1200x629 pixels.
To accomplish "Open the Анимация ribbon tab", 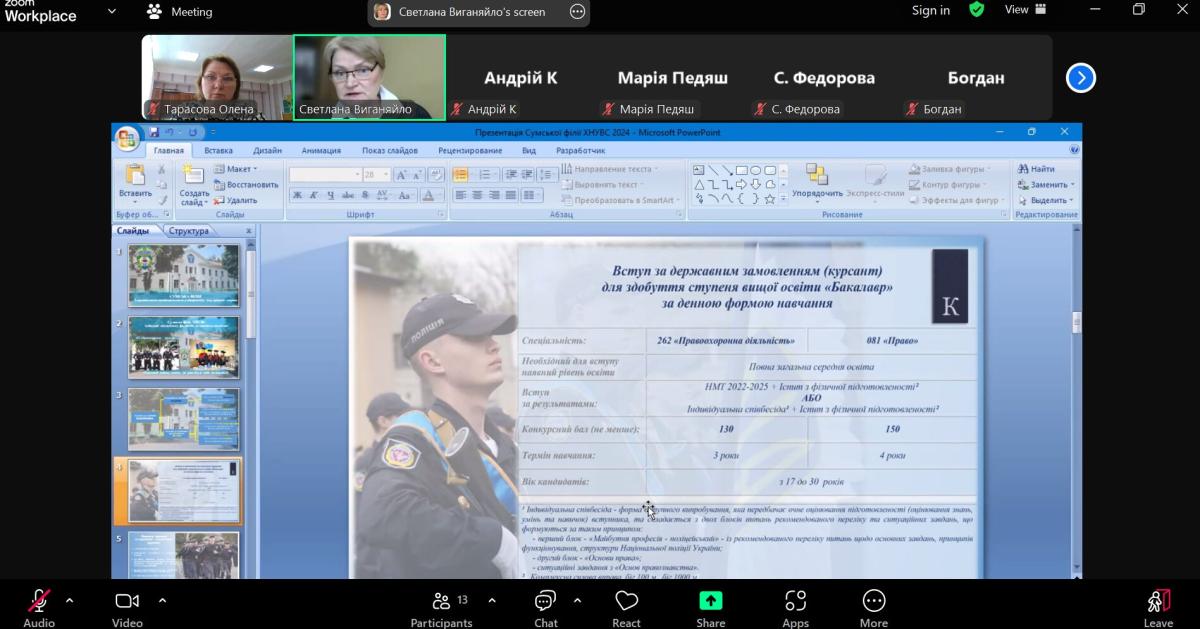I will point(321,150).
